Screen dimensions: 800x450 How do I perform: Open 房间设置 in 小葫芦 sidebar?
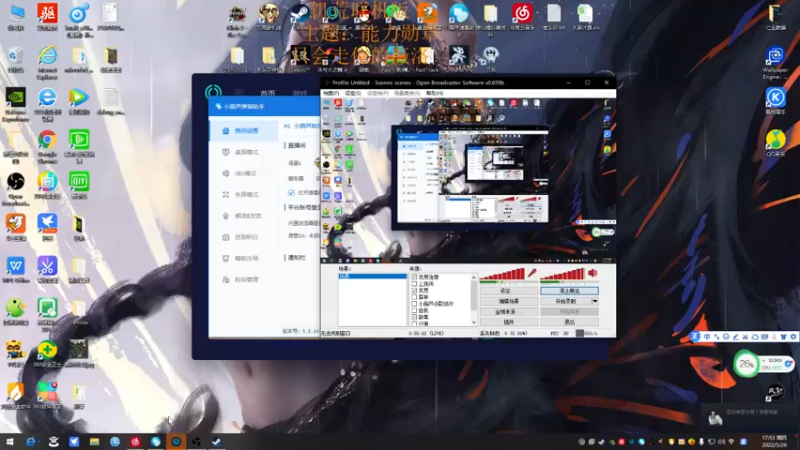point(244,131)
